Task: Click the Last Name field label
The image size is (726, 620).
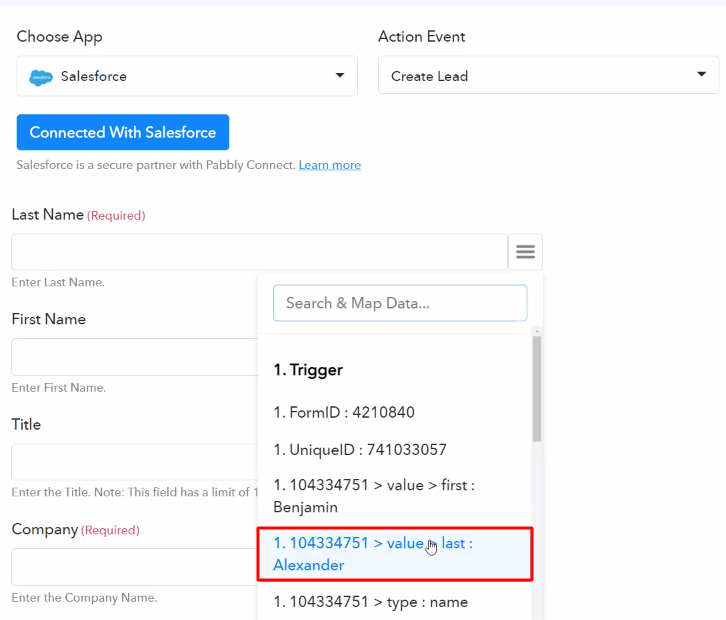Action: (48, 215)
